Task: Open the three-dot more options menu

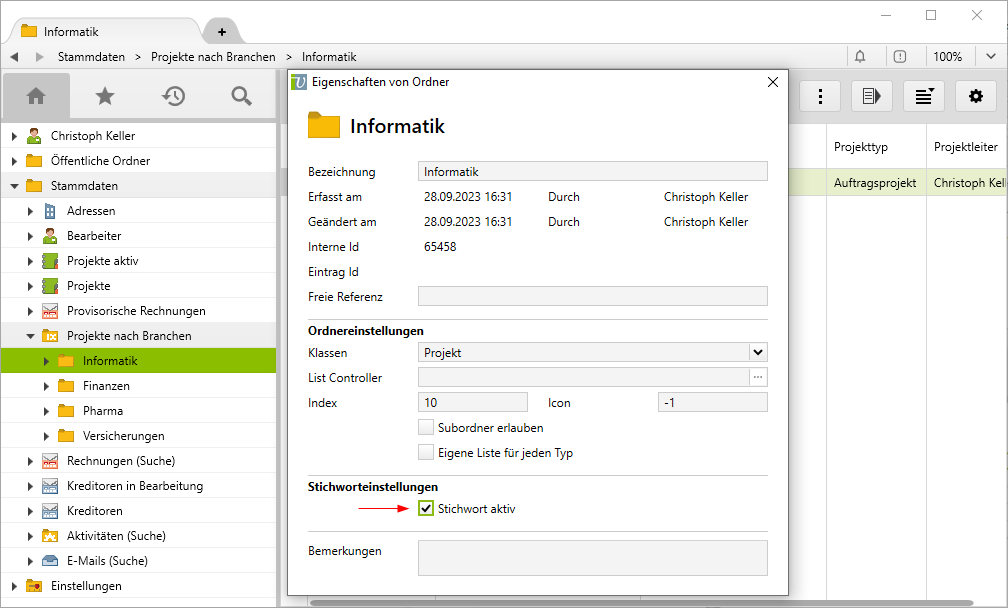Action: point(821,96)
